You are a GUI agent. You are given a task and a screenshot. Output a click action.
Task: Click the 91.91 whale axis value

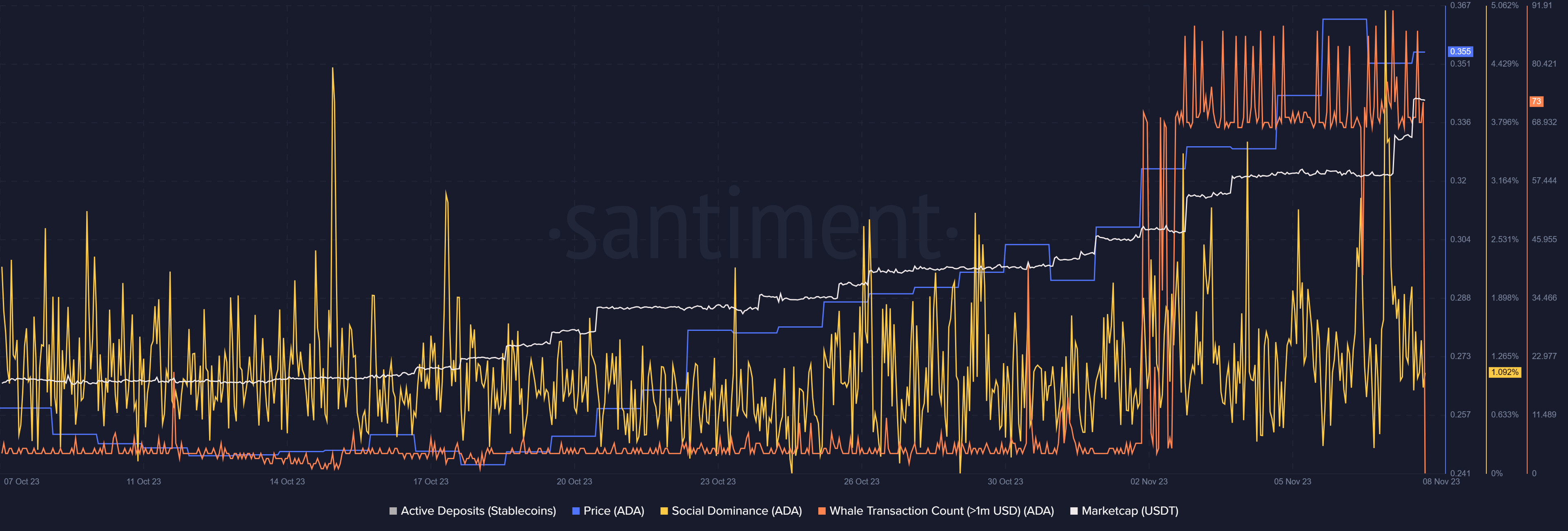(x=1542, y=5)
